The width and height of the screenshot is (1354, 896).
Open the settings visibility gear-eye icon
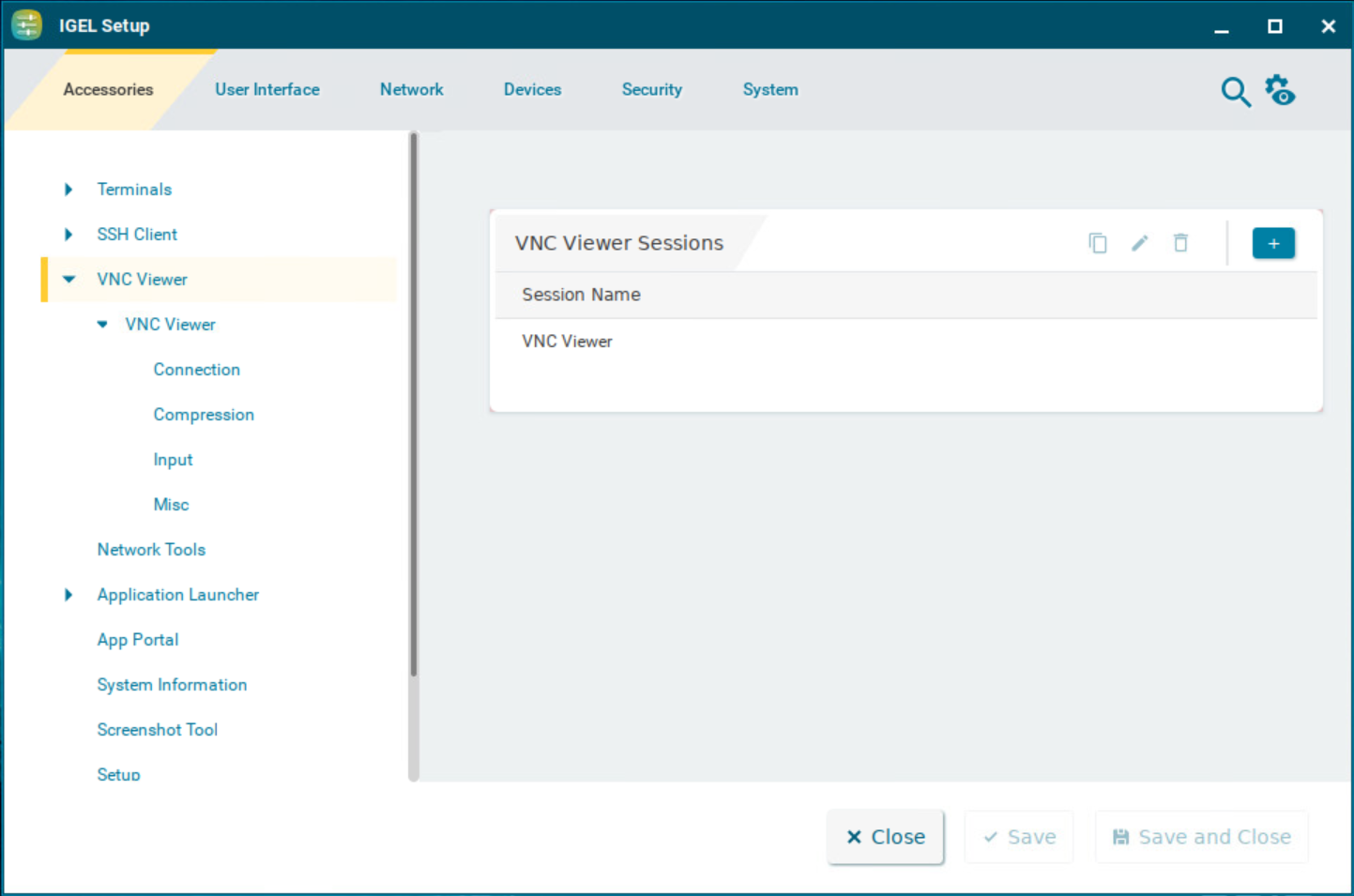pyautogui.click(x=1280, y=90)
